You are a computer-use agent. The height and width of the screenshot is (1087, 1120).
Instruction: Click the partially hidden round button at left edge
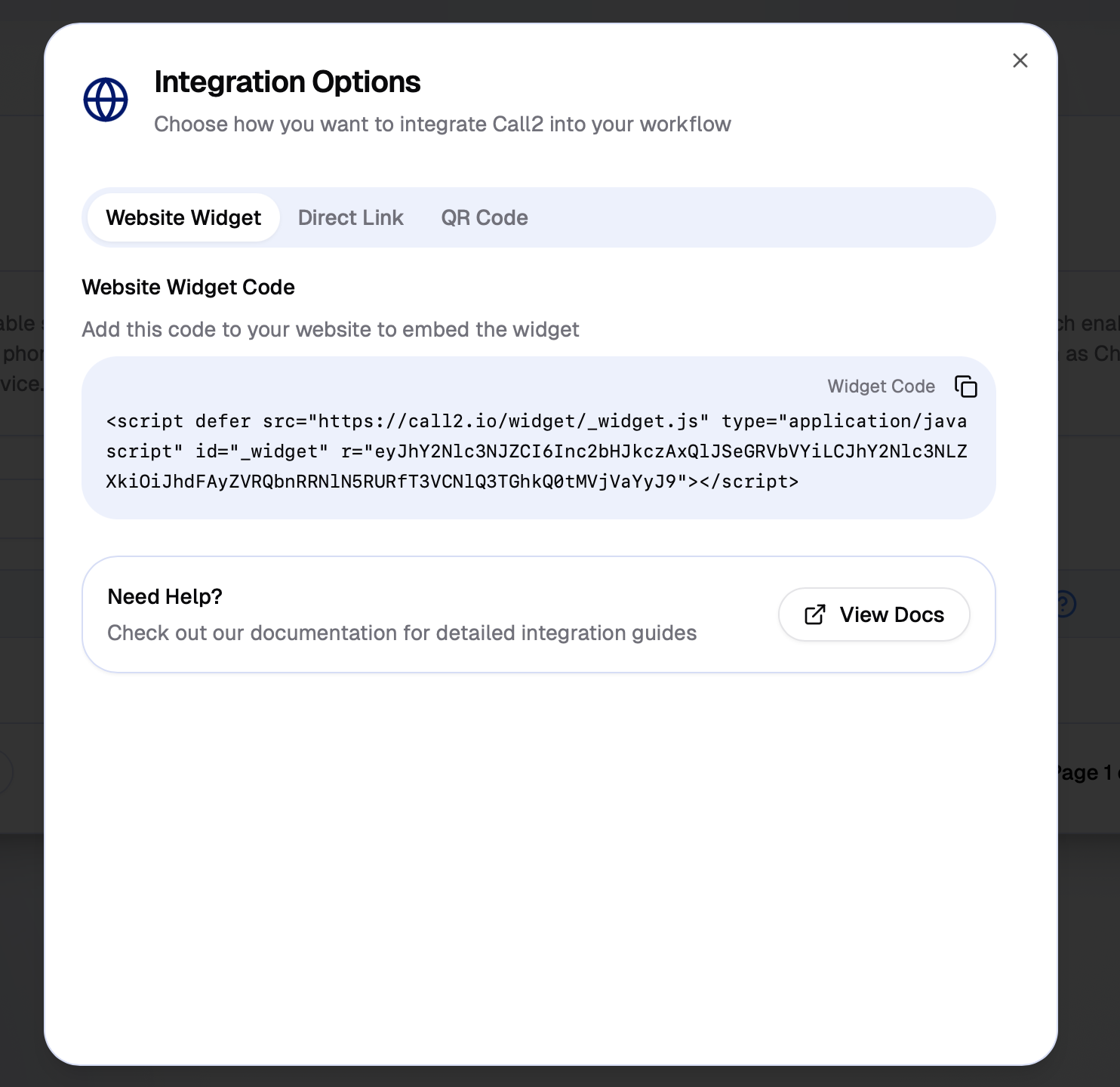click(x=5, y=772)
